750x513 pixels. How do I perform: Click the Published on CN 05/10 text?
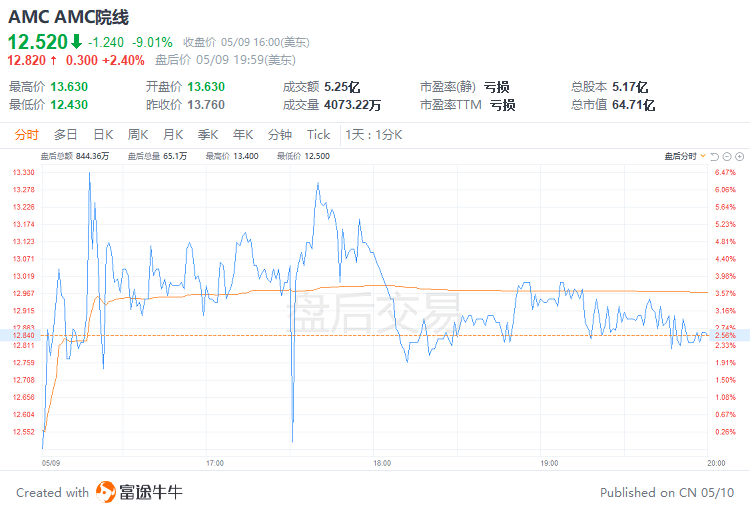(x=667, y=492)
